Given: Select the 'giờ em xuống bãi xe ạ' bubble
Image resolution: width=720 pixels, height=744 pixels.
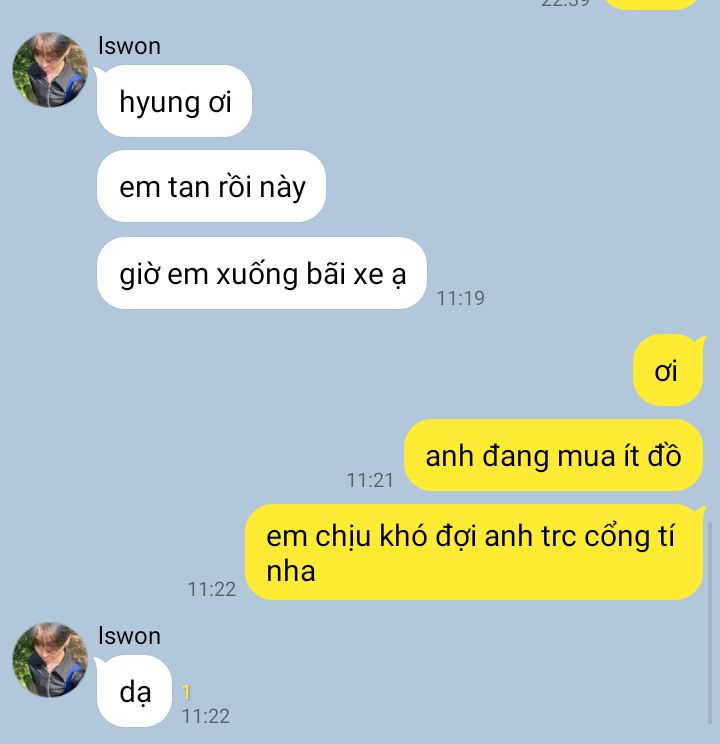Looking at the screenshot, I should click(262, 273).
